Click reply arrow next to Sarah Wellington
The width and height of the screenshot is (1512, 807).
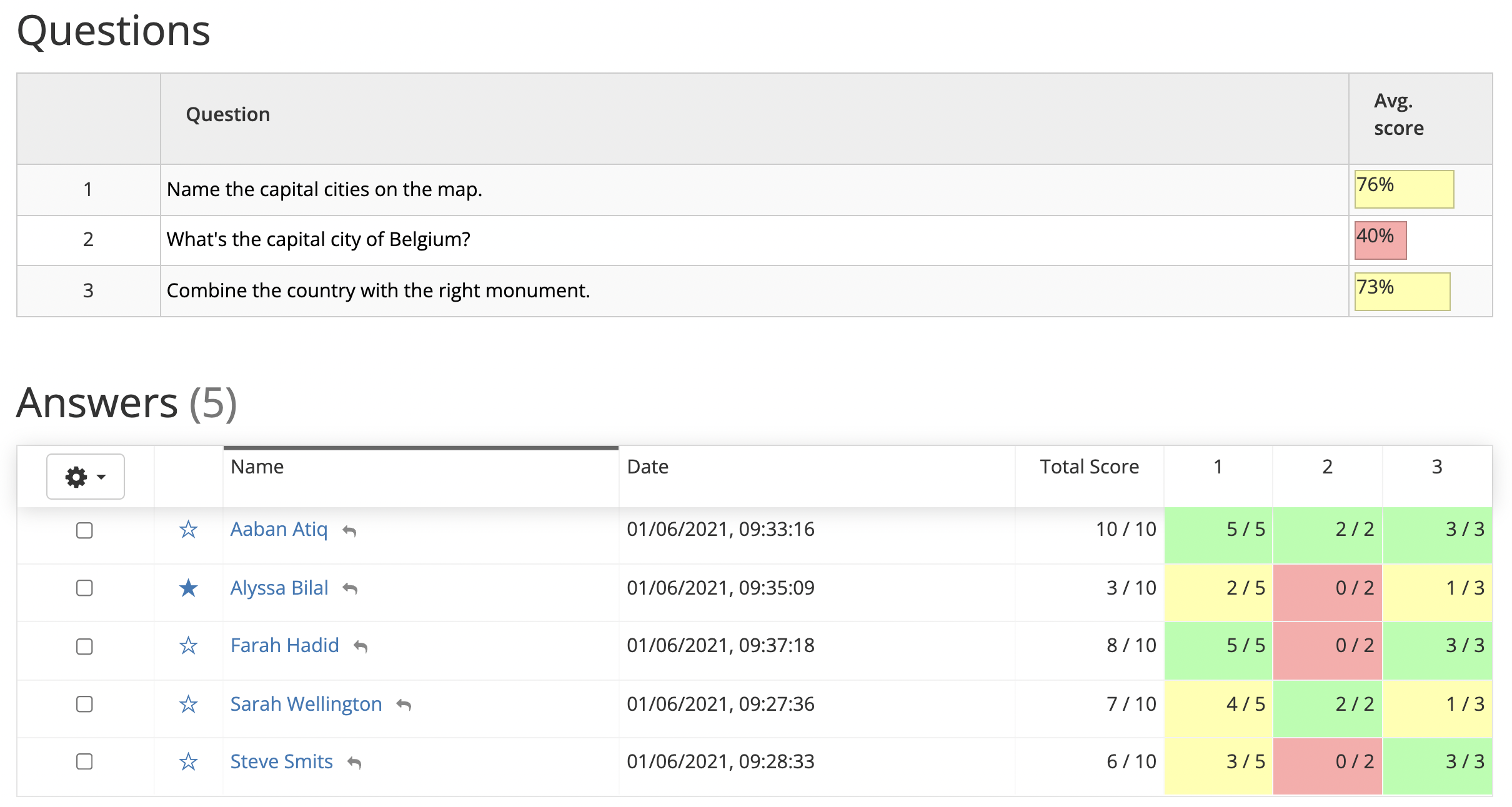pos(404,705)
